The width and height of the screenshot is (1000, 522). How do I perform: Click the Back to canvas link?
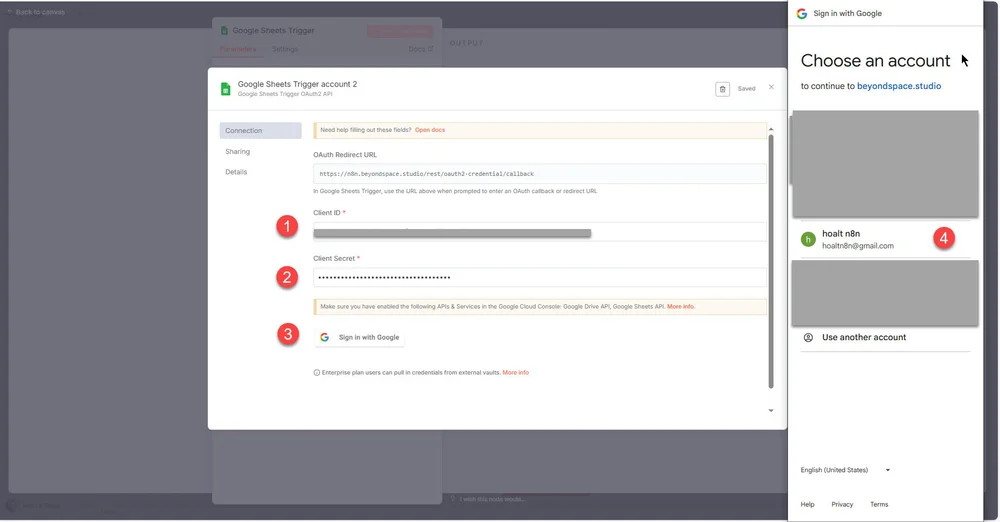point(36,12)
